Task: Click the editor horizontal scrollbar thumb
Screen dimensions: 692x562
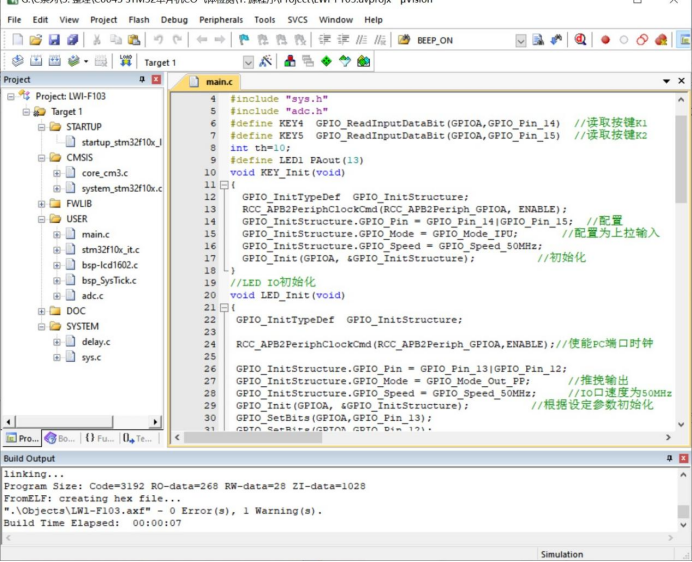Action: 253,438
